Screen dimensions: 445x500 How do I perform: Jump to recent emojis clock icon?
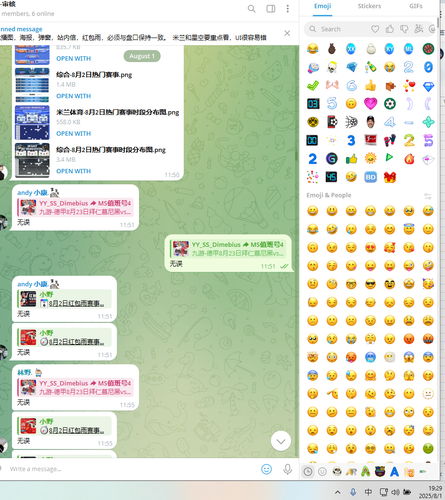pyautogui.click(x=308, y=472)
